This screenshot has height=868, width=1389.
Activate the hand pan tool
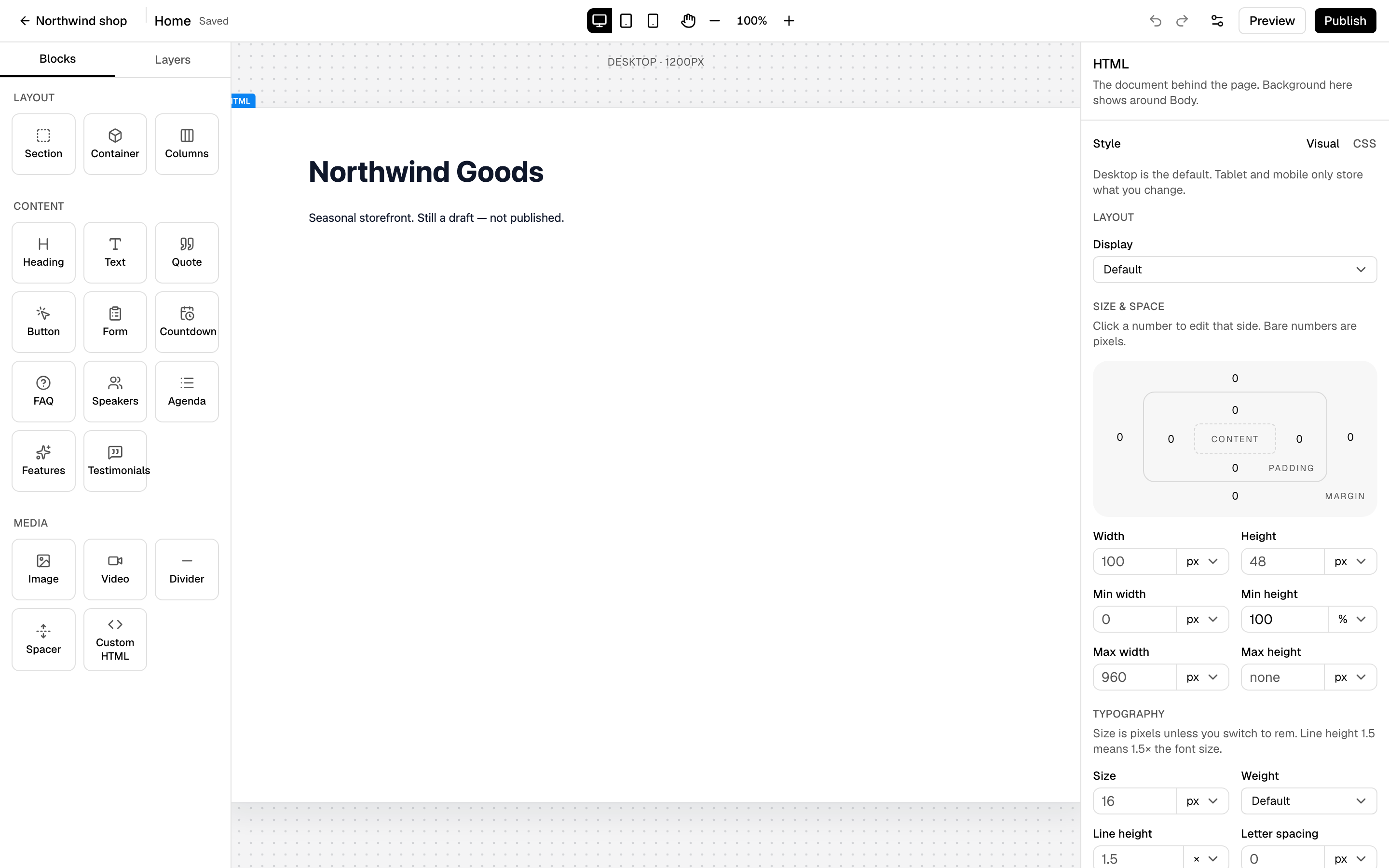click(688, 21)
